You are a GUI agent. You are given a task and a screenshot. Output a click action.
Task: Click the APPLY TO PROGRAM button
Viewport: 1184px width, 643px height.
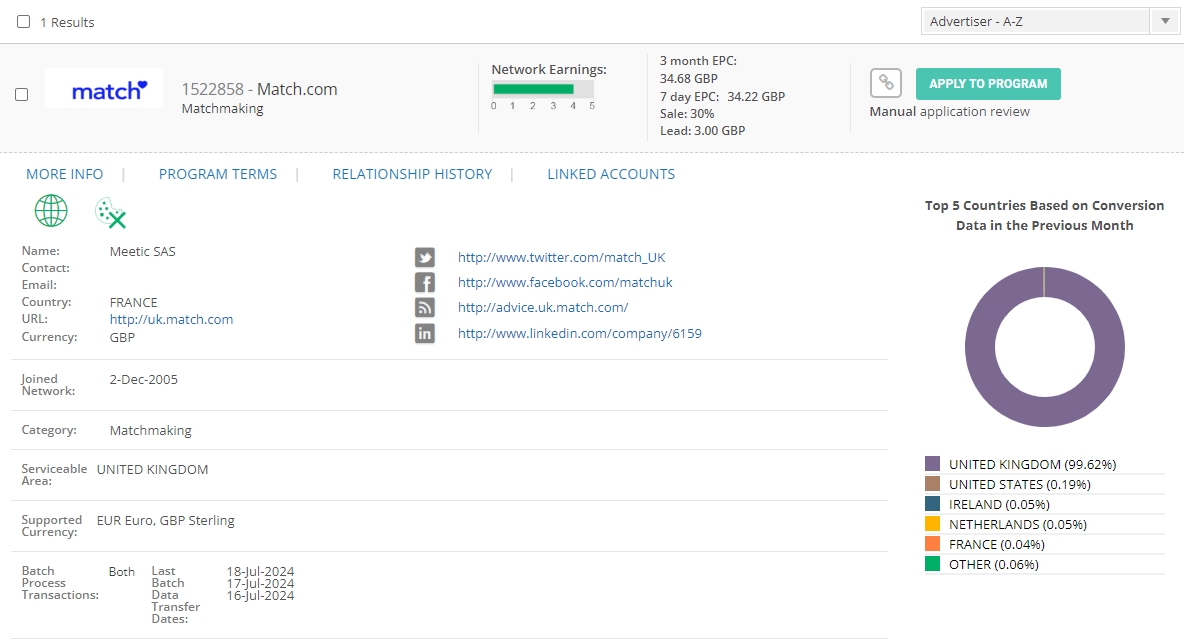[x=988, y=84]
